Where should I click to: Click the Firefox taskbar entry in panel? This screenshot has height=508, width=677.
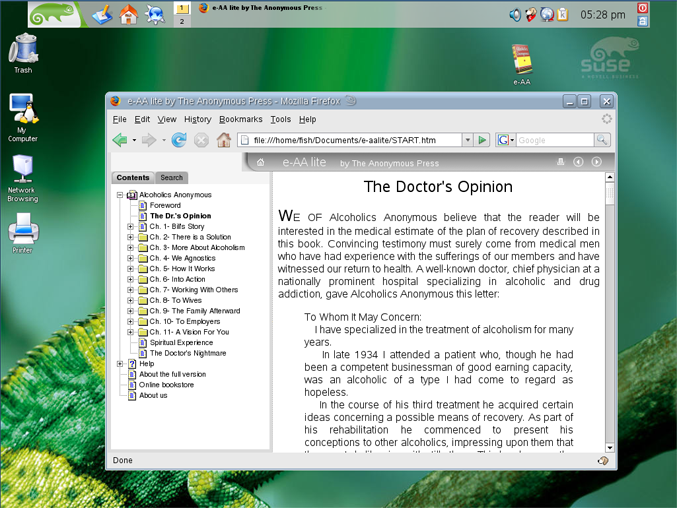[261, 8]
